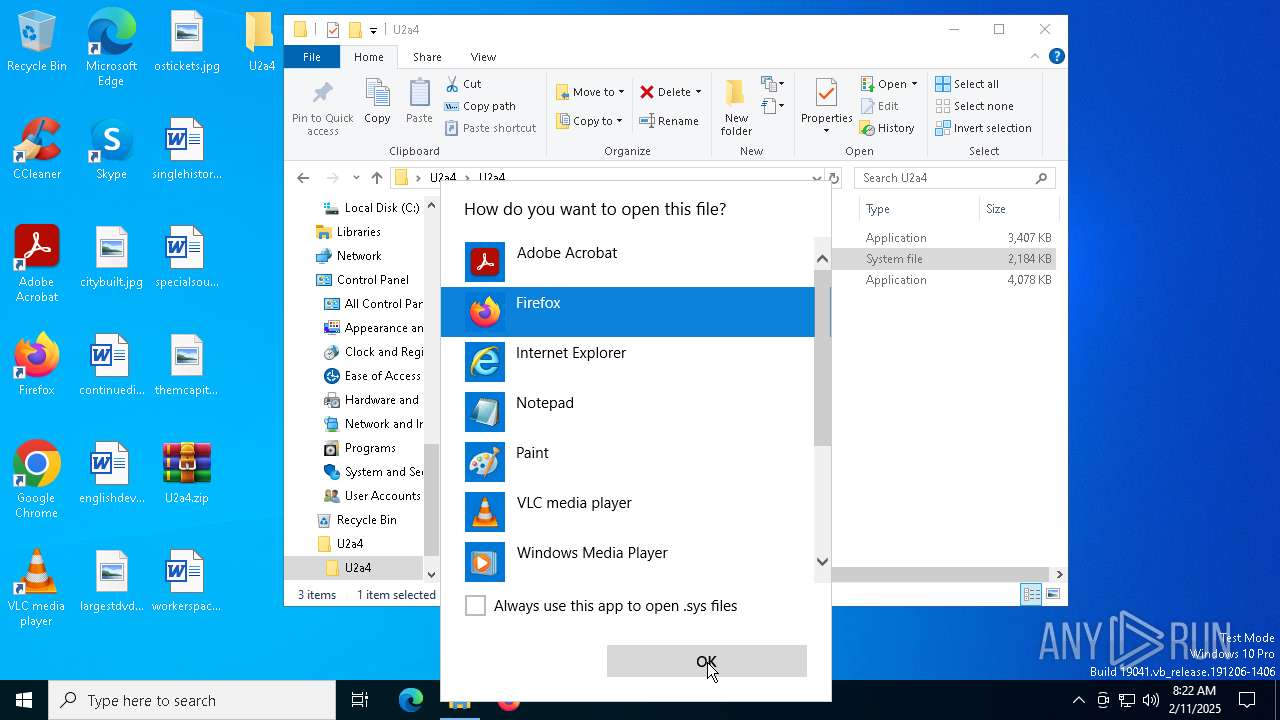Select Network in the navigation tree
This screenshot has width=1280, height=720.
point(358,256)
